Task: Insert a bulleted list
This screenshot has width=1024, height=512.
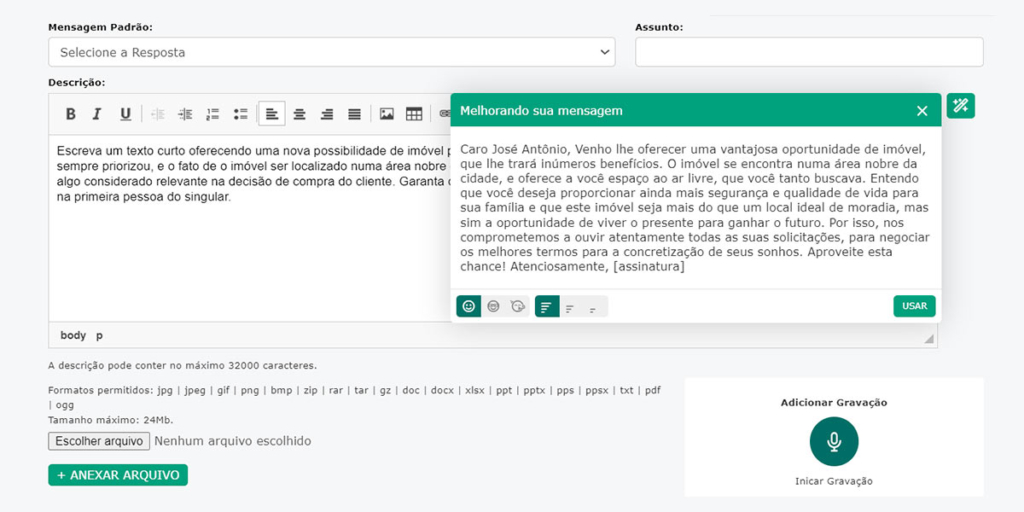Action: click(240, 114)
